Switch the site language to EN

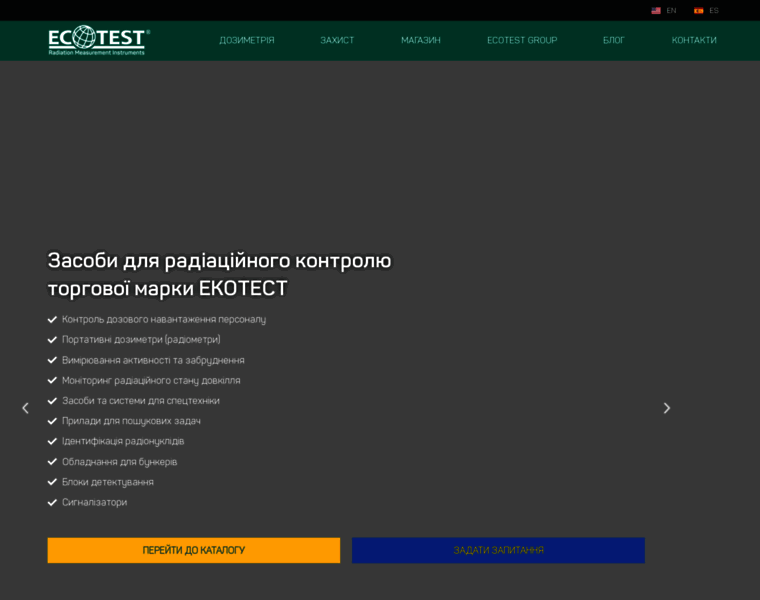tap(671, 11)
